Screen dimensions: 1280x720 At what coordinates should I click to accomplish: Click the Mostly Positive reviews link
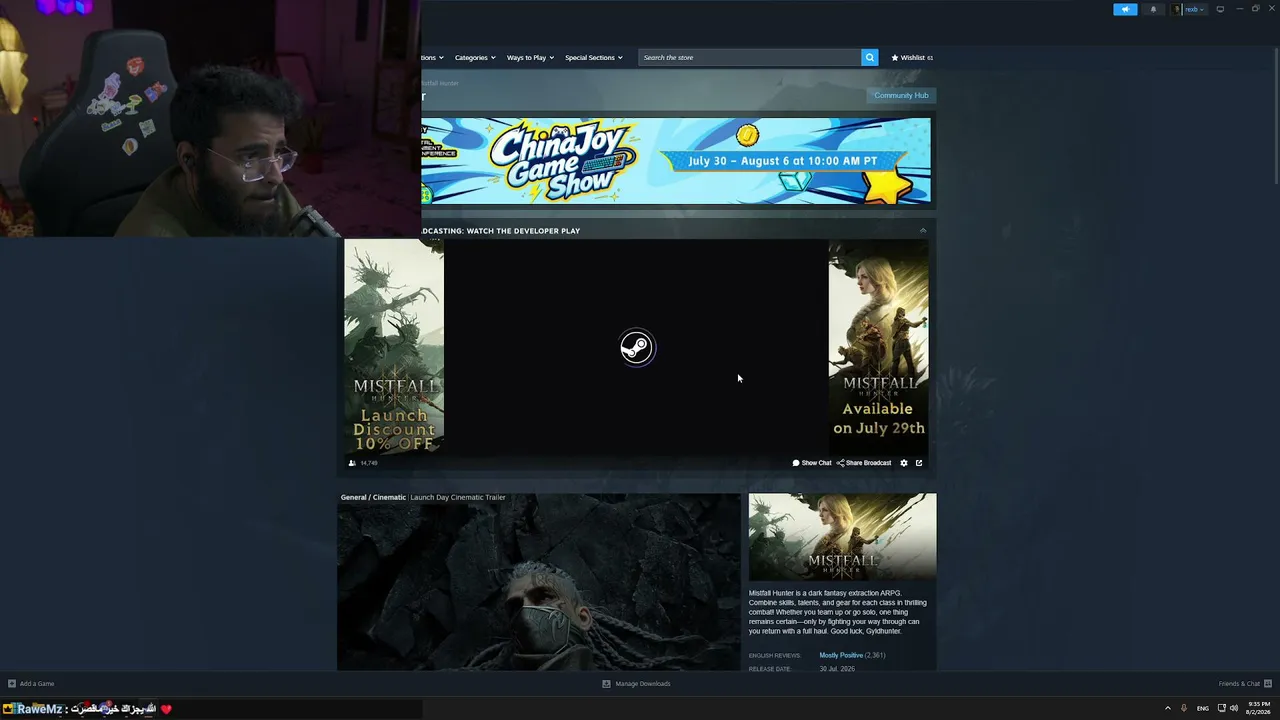841,655
